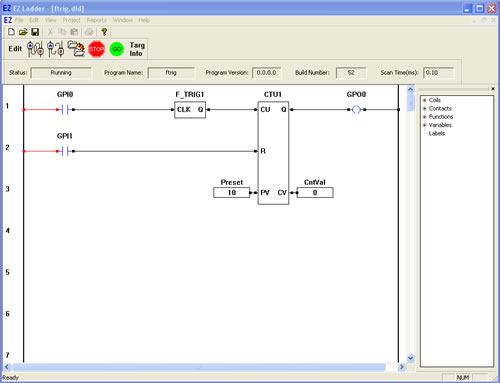Select the CTU1 counter block
This screenshot has width=500, height=383.
click(x=273, y=153)
